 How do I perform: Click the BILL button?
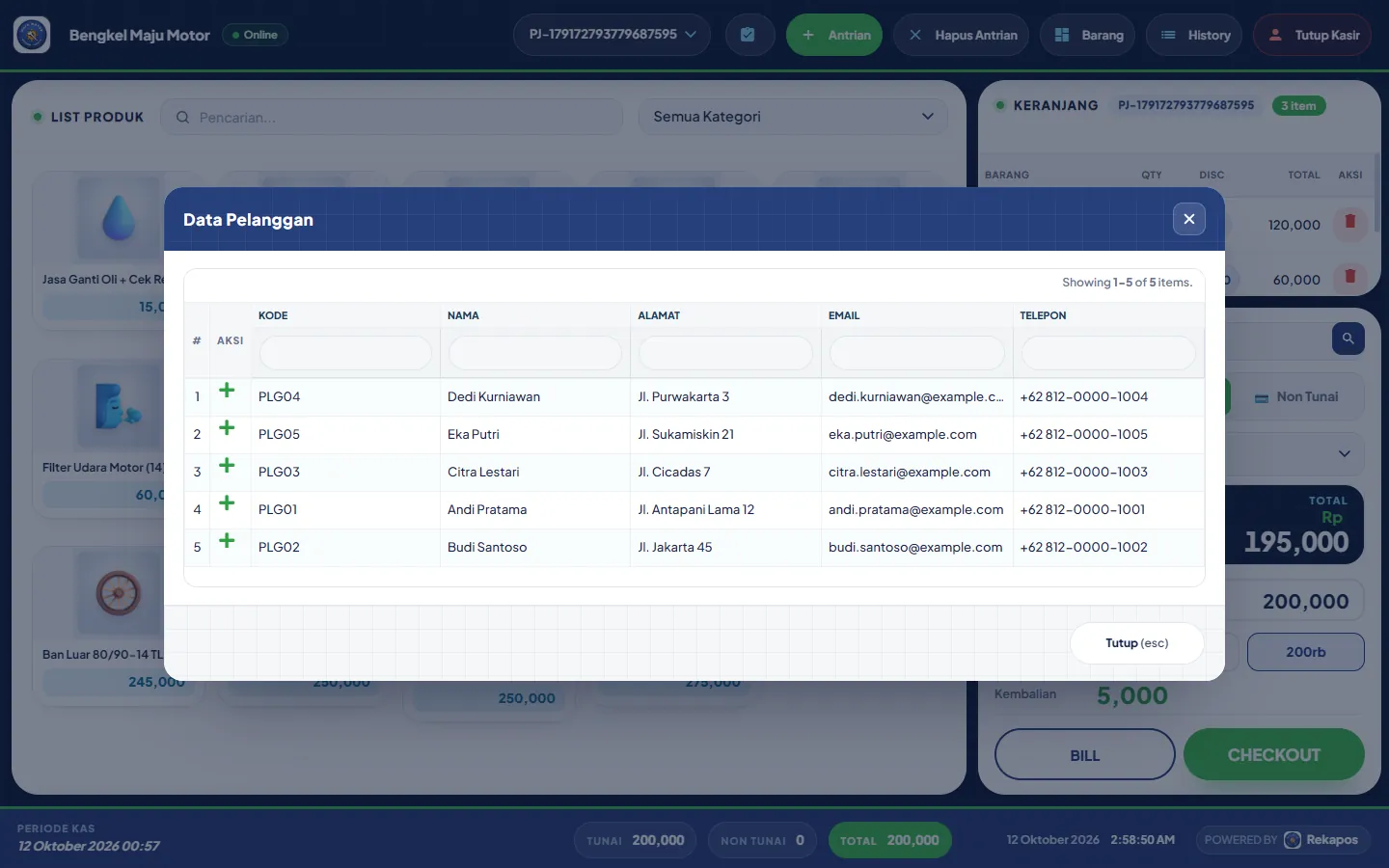point(1085,755)
